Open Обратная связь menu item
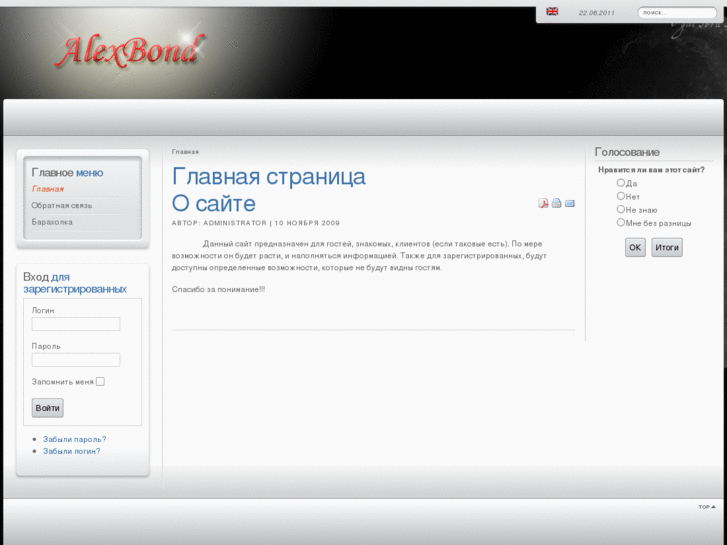This screenshot has width=727, height=545. click(x=62, y=205)
